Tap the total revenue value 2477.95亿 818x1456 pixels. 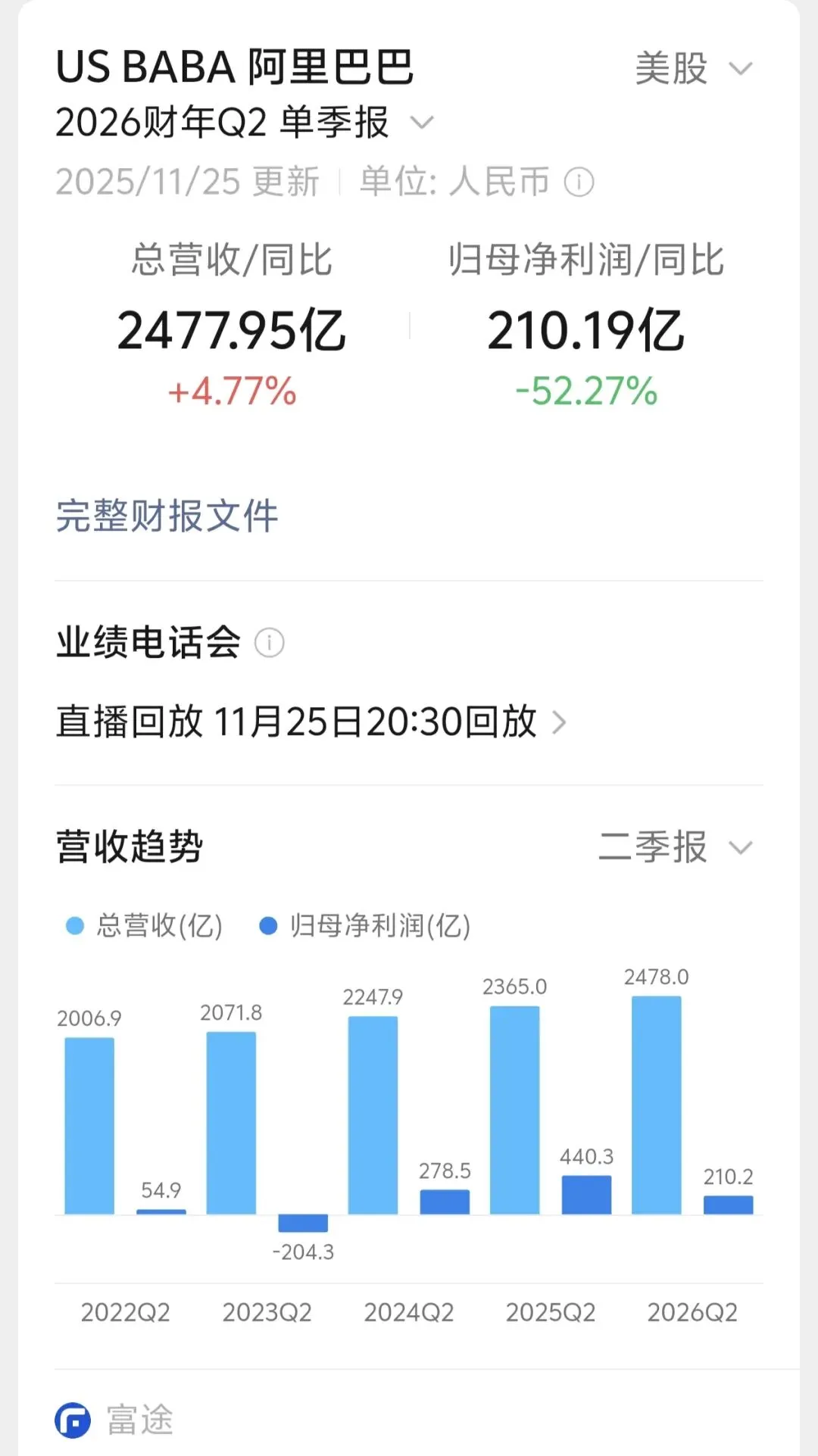(231, 331)
